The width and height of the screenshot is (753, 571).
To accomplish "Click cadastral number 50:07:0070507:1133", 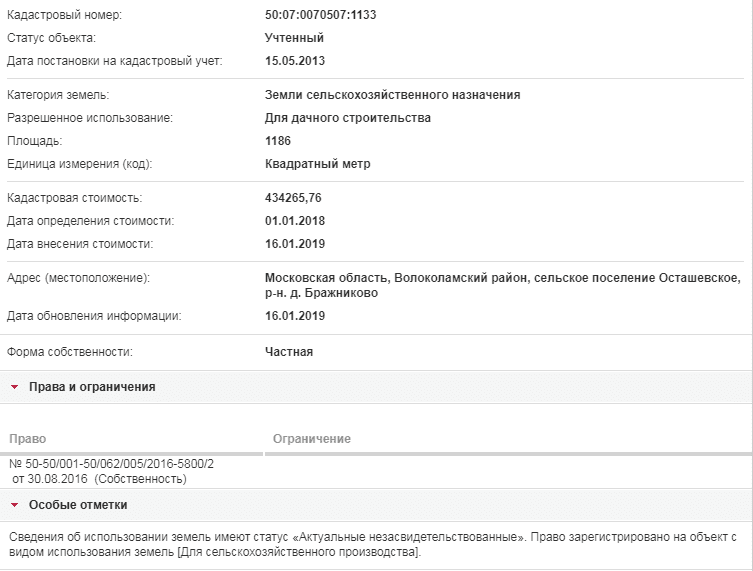I will coord(320,15).
